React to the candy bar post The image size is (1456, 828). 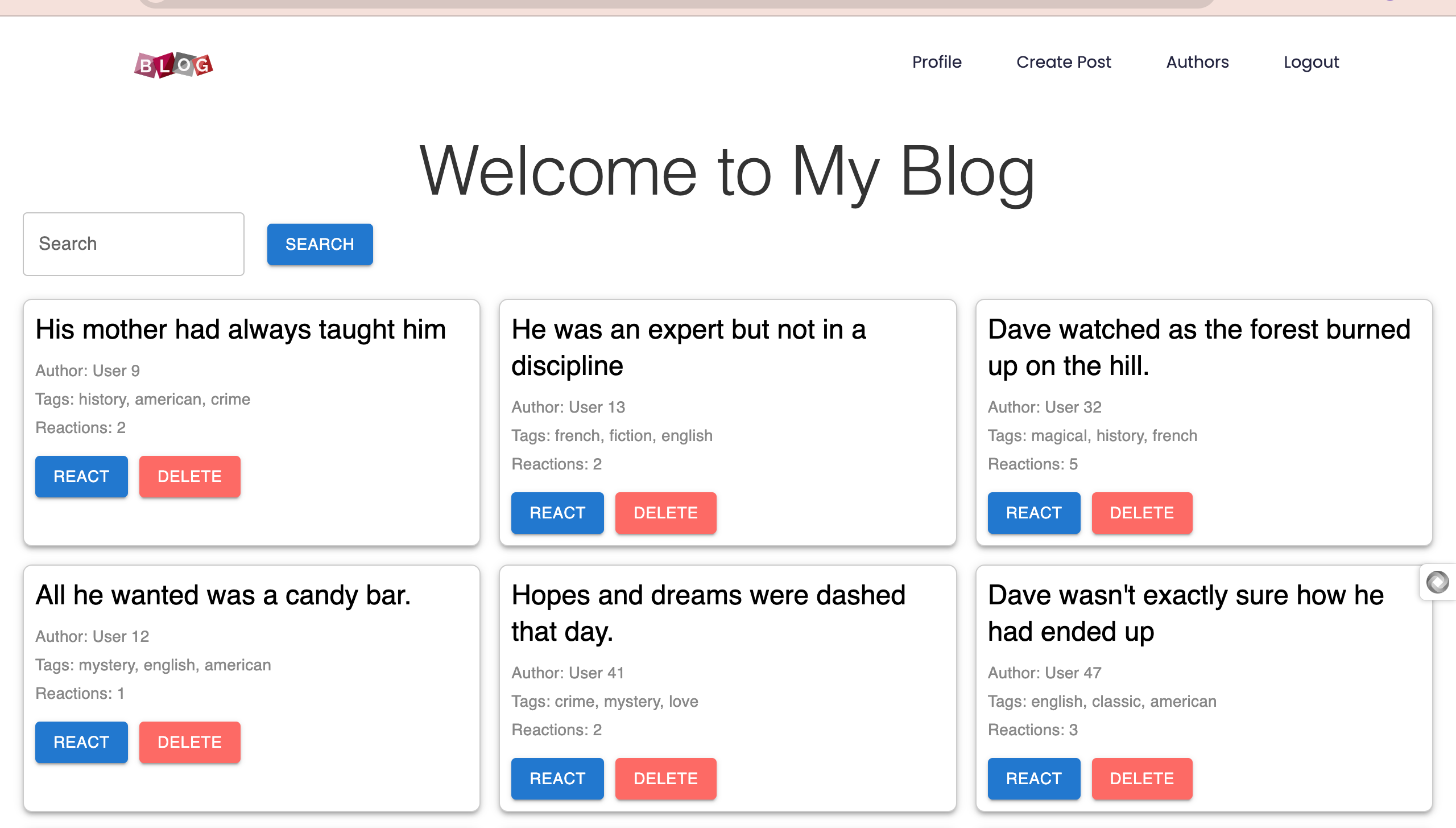click(x=81, y=742)
